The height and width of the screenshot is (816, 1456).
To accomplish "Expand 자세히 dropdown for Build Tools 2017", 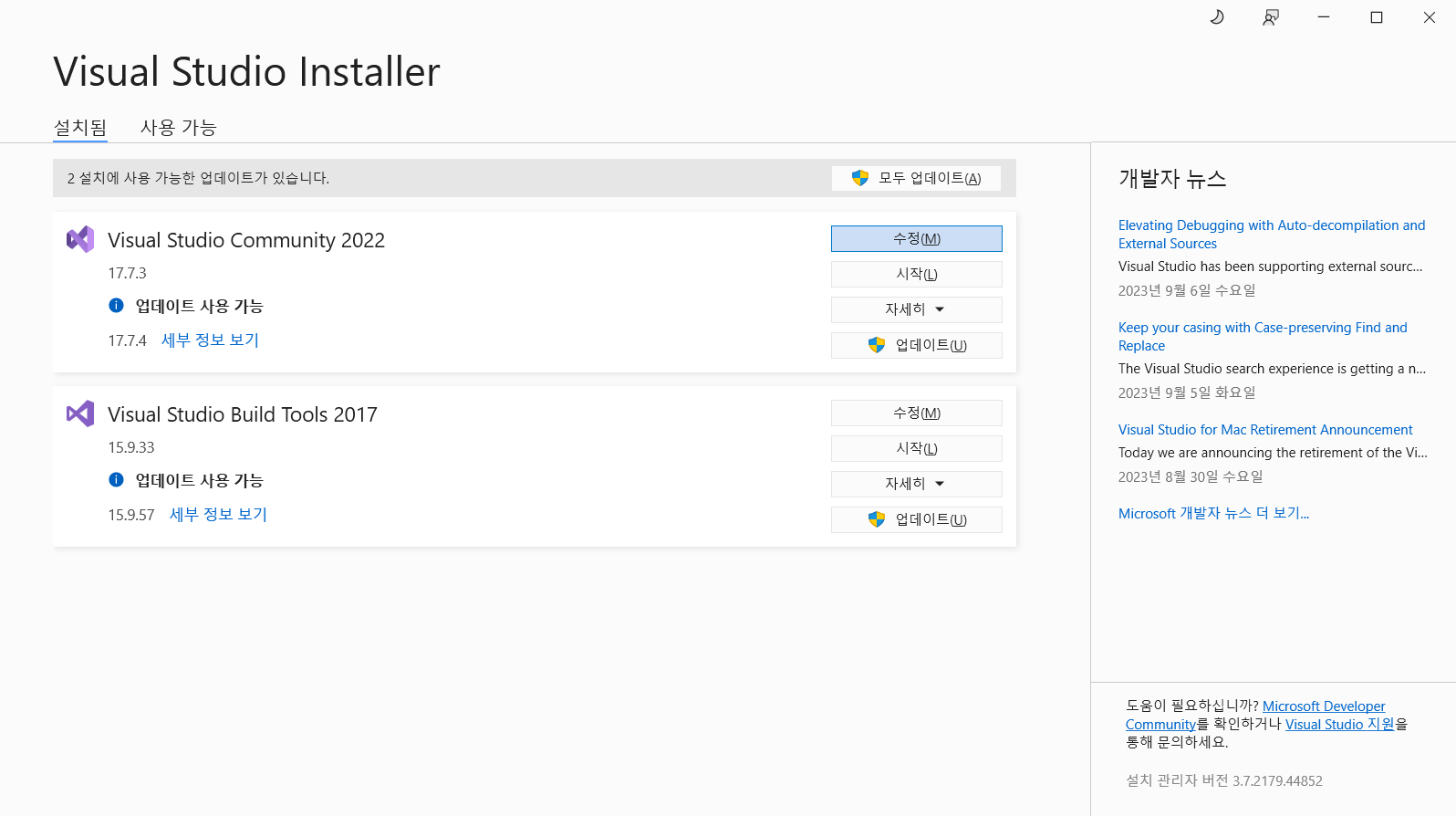I will 916,484.
